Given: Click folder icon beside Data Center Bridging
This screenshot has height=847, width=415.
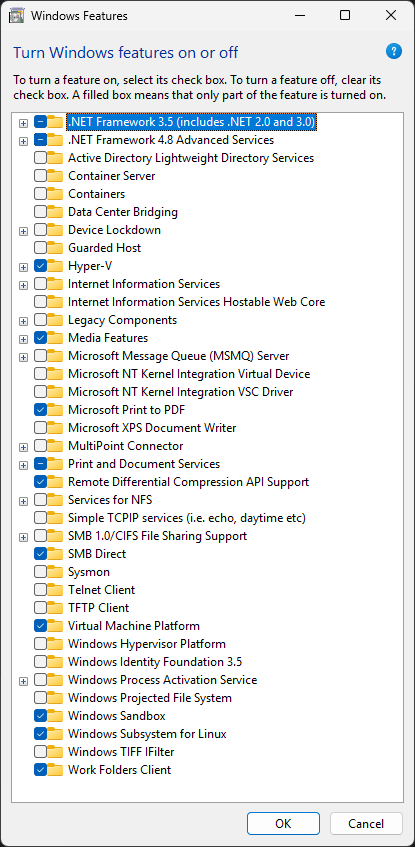Looking at the screenshot, I should pyautogui.click(x=55, y=212).
